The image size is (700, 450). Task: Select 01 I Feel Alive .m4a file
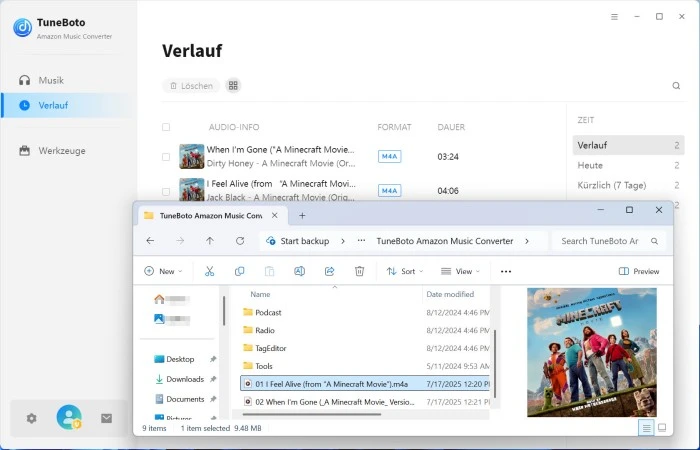[365, 384]
